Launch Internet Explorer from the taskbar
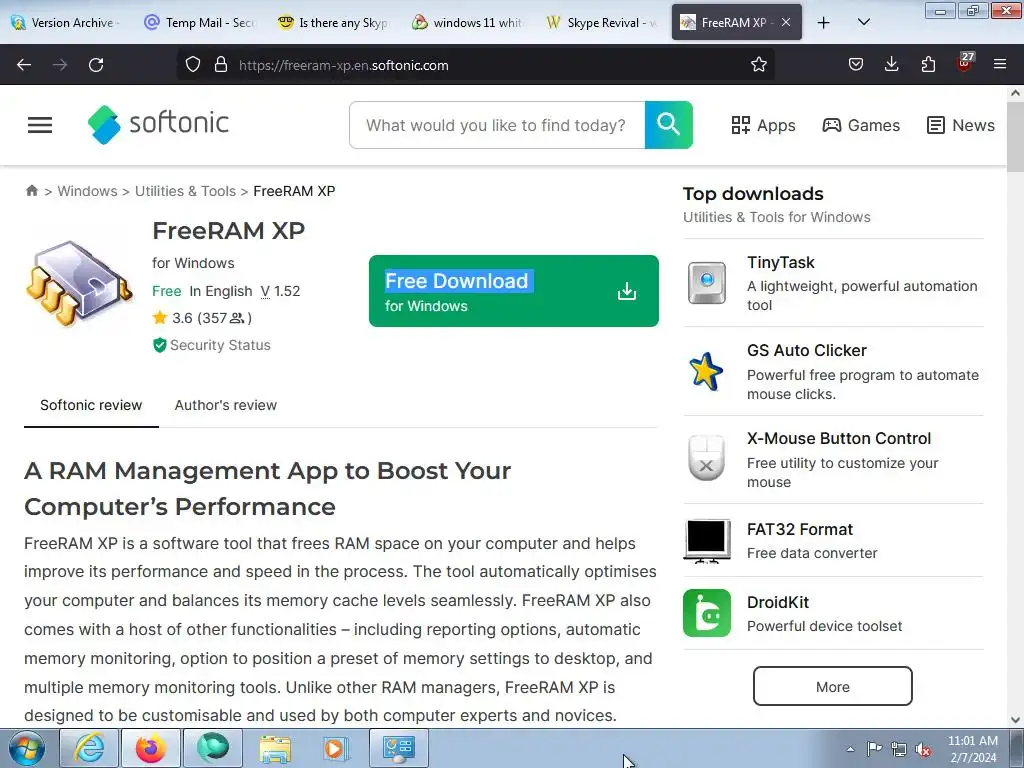The height and width of the screenshot is (768, 1024). 89,748
